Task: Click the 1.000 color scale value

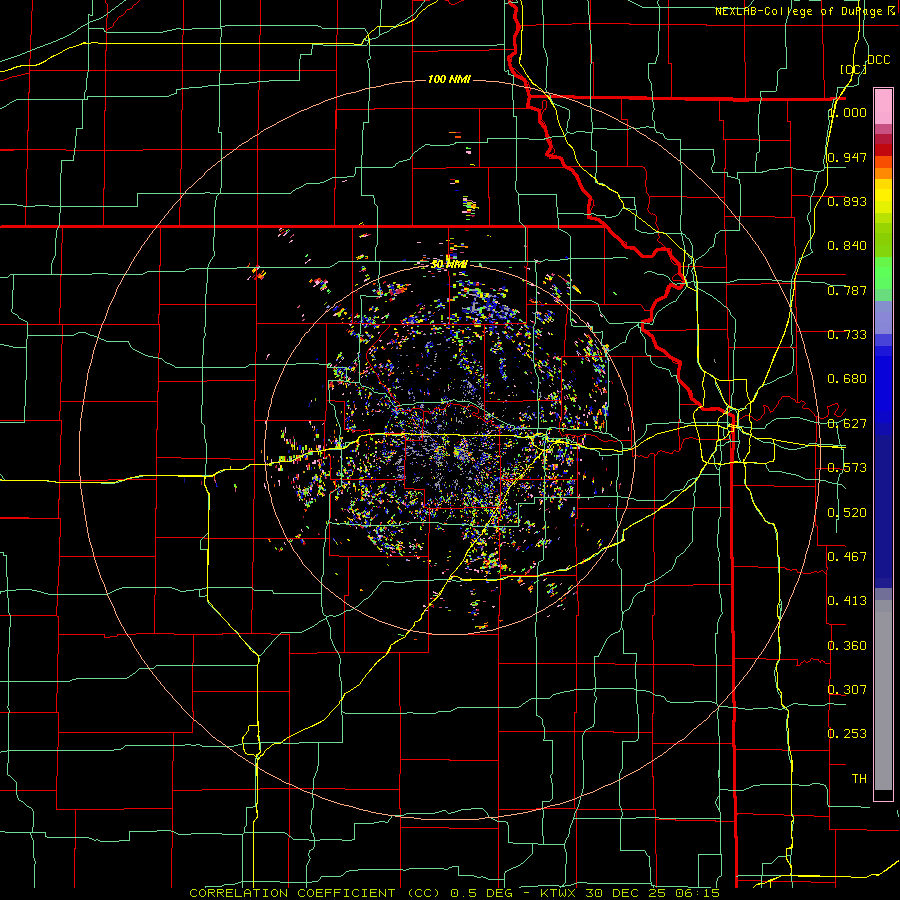Action: coord(847,112)
